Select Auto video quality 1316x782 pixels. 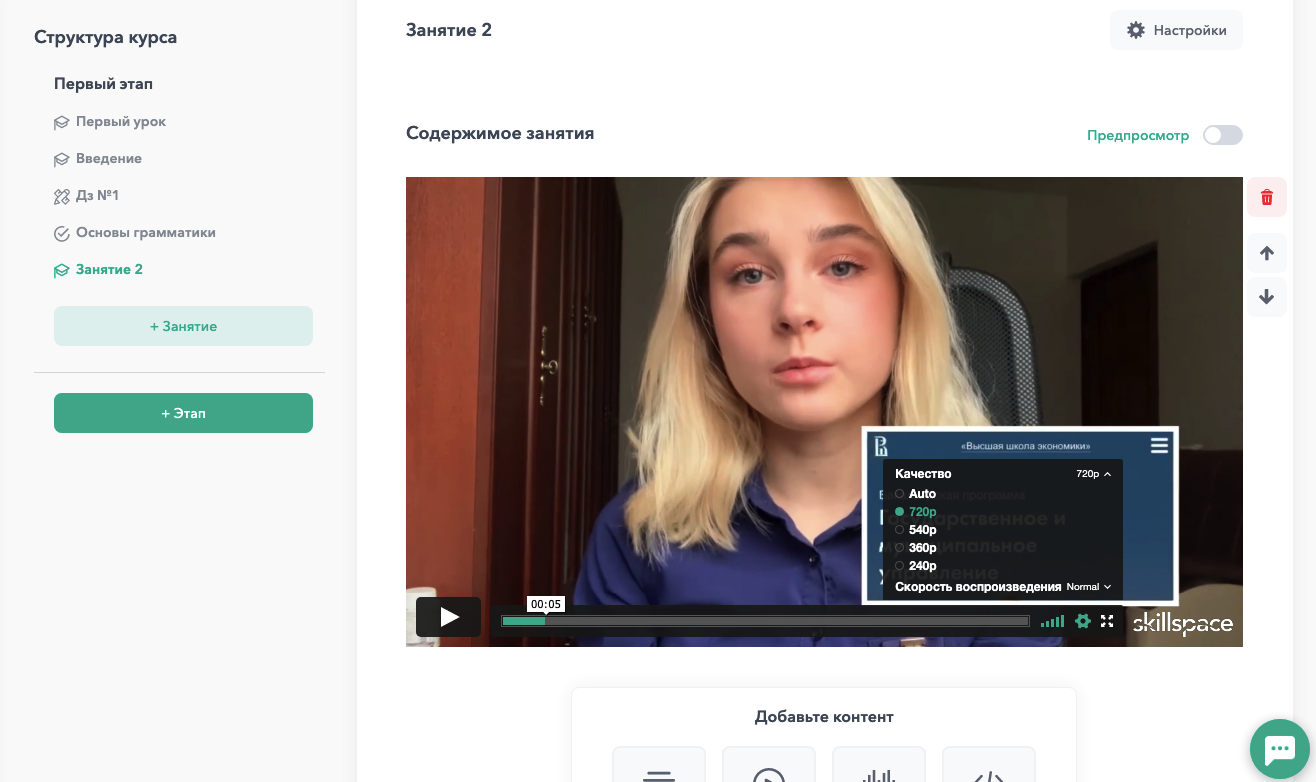pos(916,494)
